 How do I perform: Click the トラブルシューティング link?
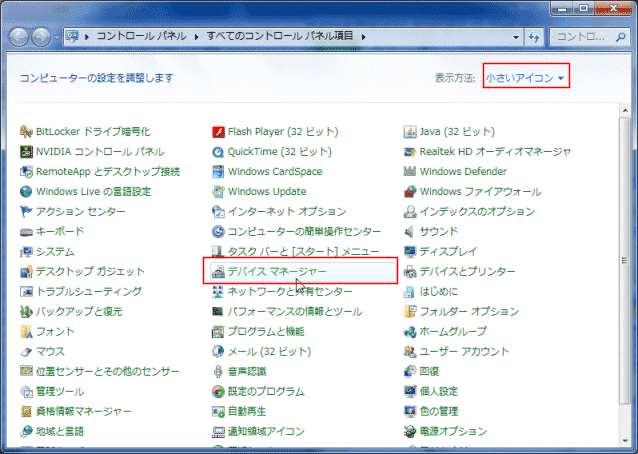coord(89,292)
